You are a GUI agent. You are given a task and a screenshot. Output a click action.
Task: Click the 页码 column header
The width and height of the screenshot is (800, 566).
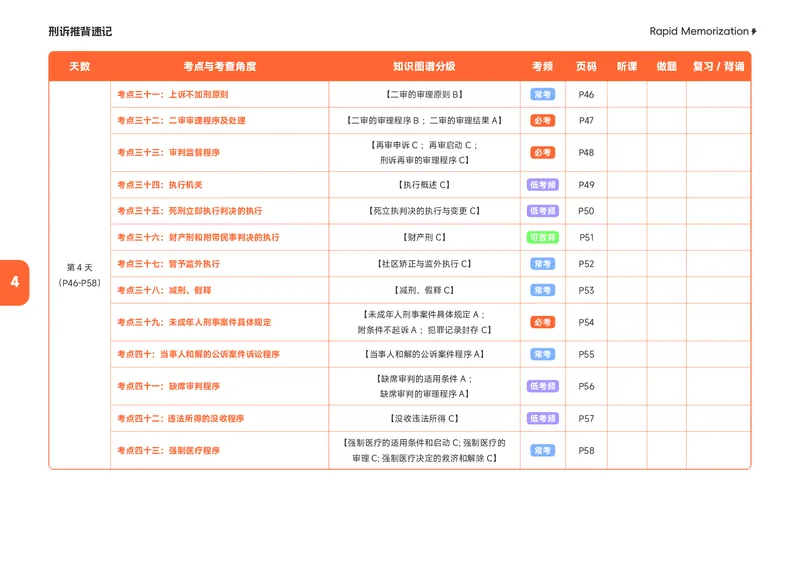[x=586, y=66]
